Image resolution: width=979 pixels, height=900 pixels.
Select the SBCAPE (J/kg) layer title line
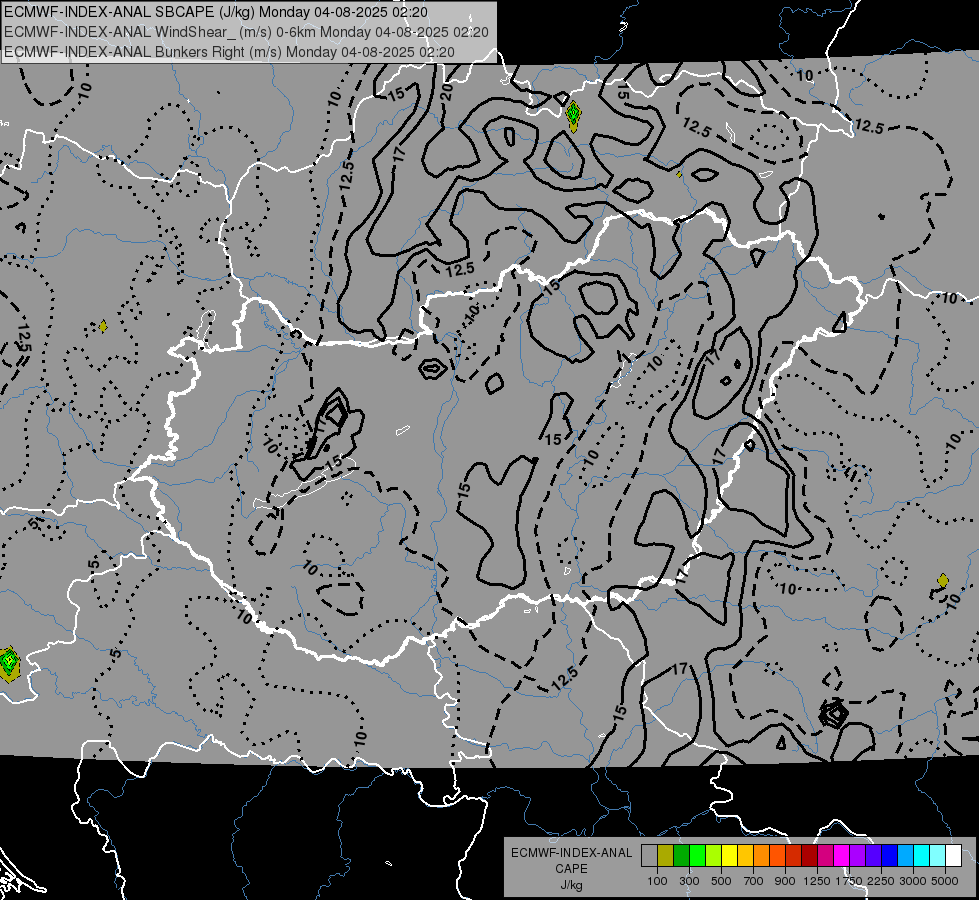(215, 12)
